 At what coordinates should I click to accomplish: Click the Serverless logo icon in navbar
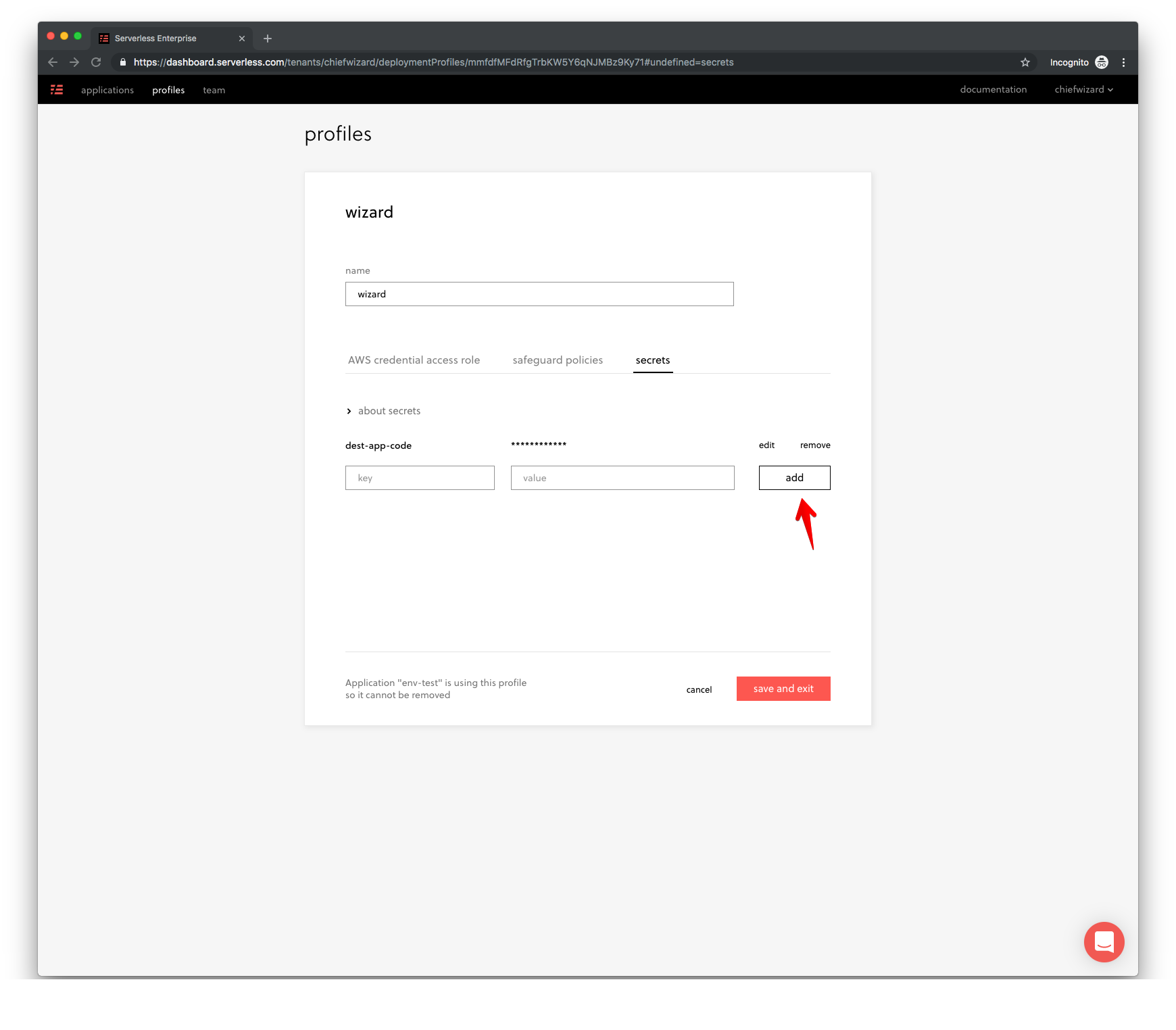point(57,90)
